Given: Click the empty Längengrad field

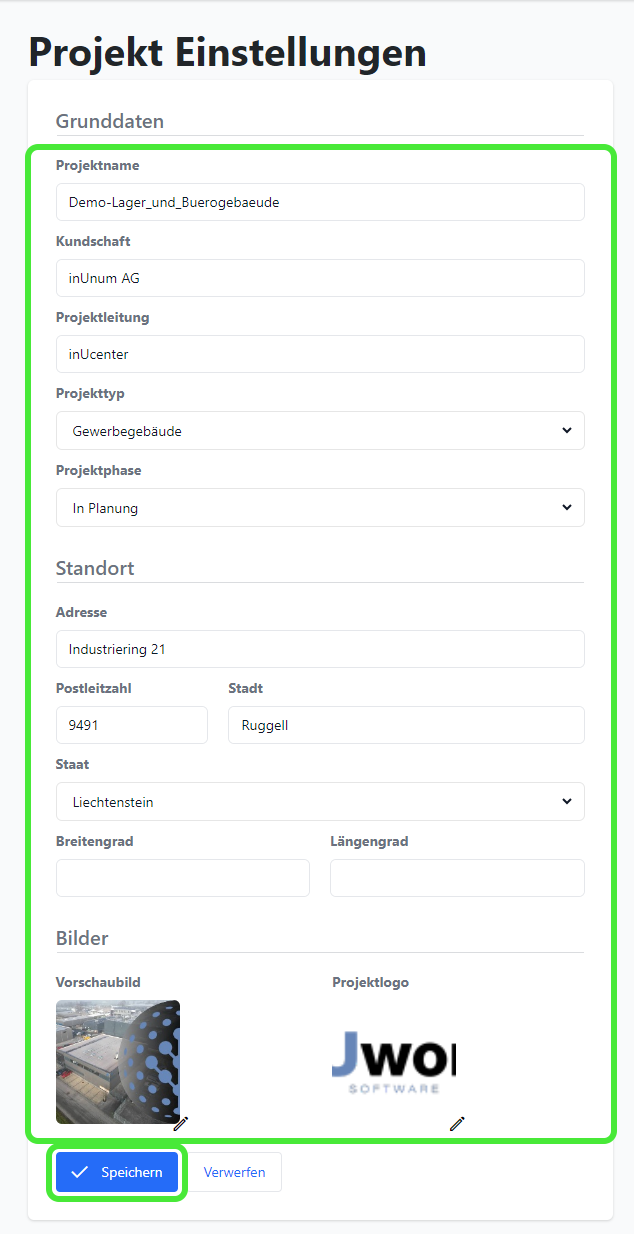Looking at the screenshot, I should click(x=457, y=878).
